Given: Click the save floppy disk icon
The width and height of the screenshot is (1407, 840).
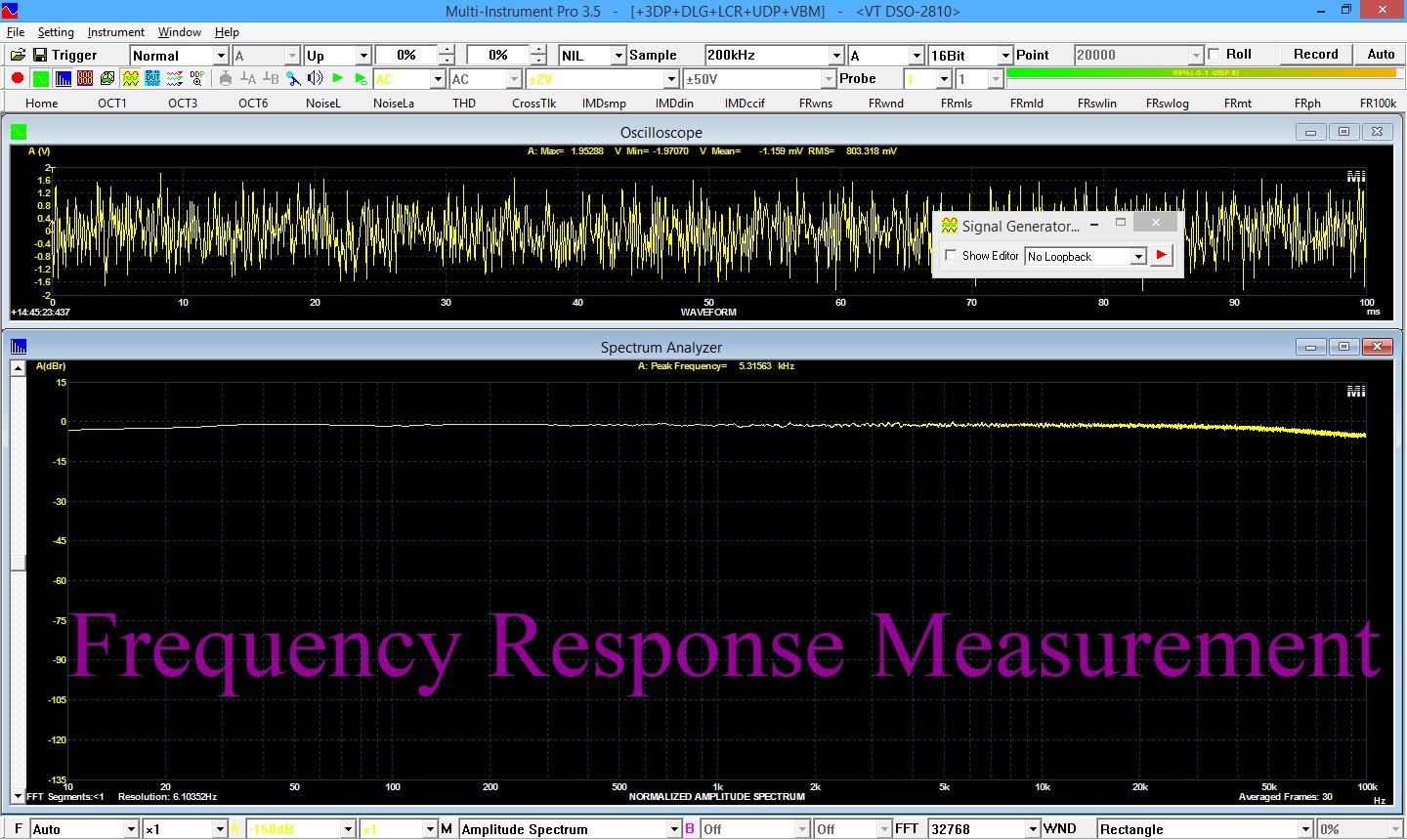Looking at the screenshot, I should click(x=40, y=55).
